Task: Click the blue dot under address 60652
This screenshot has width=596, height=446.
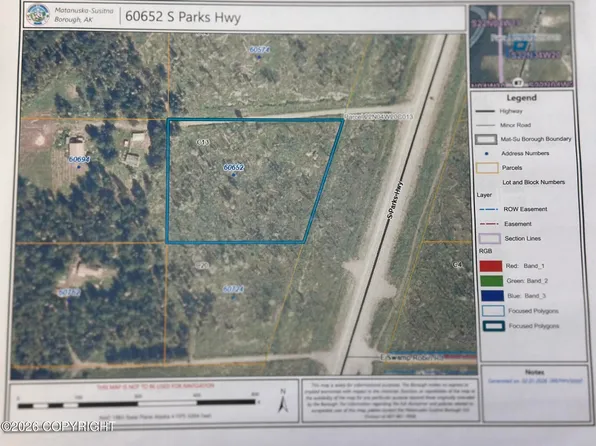Action: (x=234, y=175)
